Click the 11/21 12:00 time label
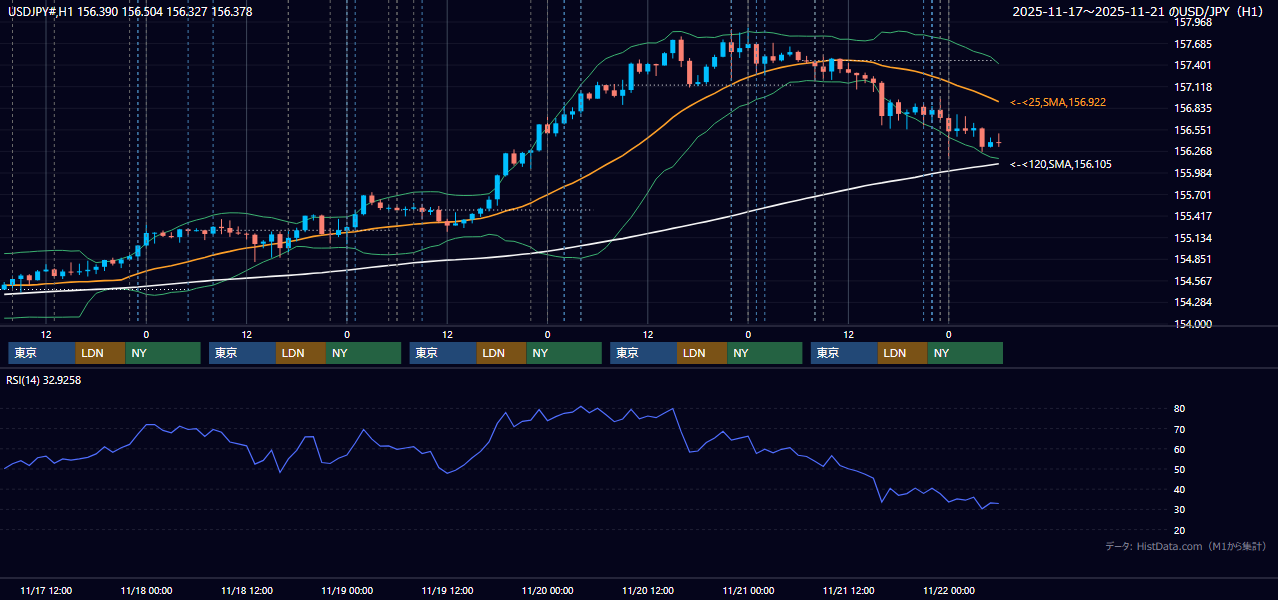This screenshot has width=1278, height=600. [849, 590]
